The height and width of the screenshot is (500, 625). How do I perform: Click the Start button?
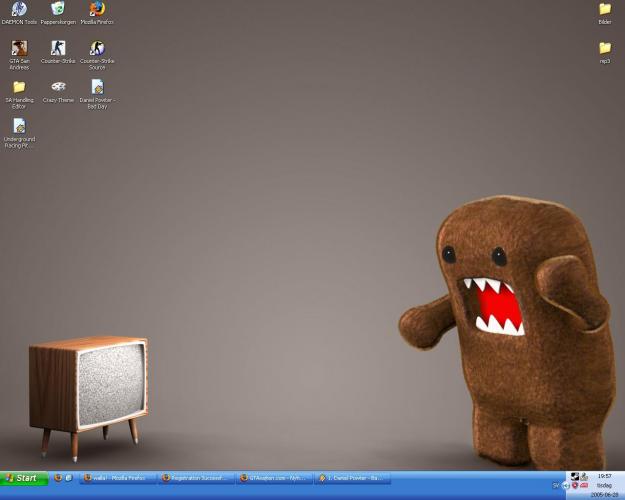(24, 478)
